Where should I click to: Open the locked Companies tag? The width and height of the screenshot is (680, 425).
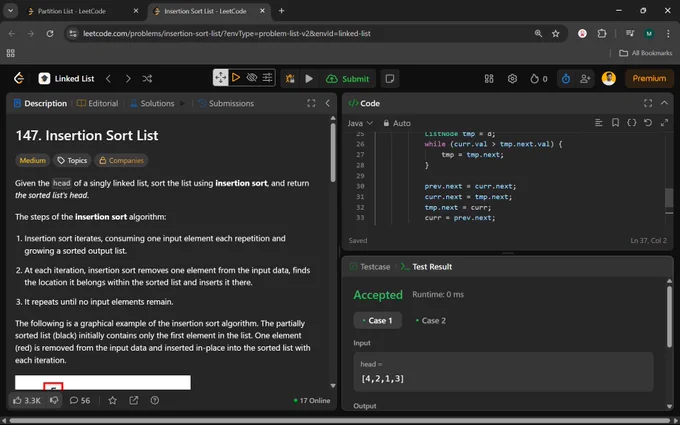121,160
